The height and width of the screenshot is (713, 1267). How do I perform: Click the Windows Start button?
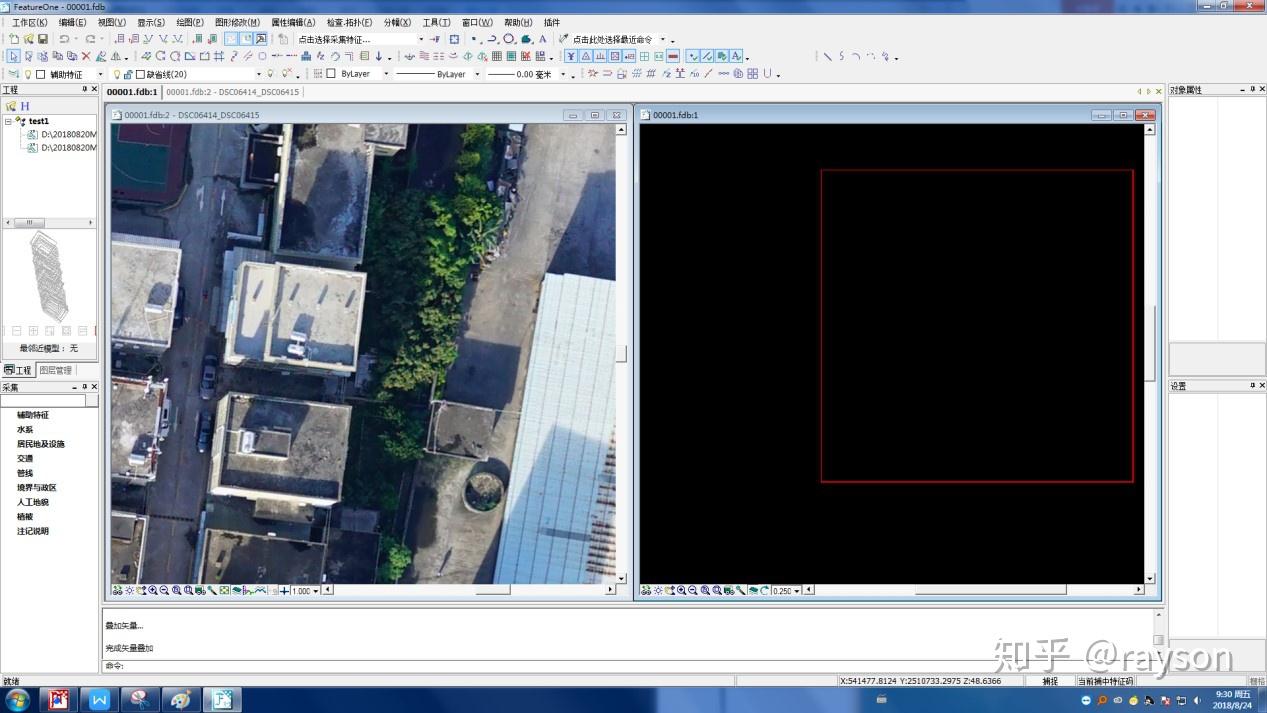[x=17, y=699]
